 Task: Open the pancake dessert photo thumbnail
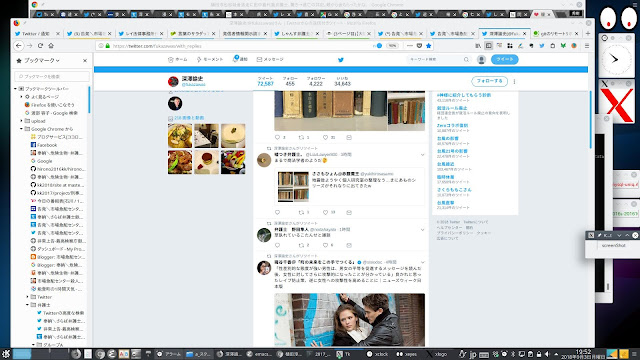(x=207, y=162)
